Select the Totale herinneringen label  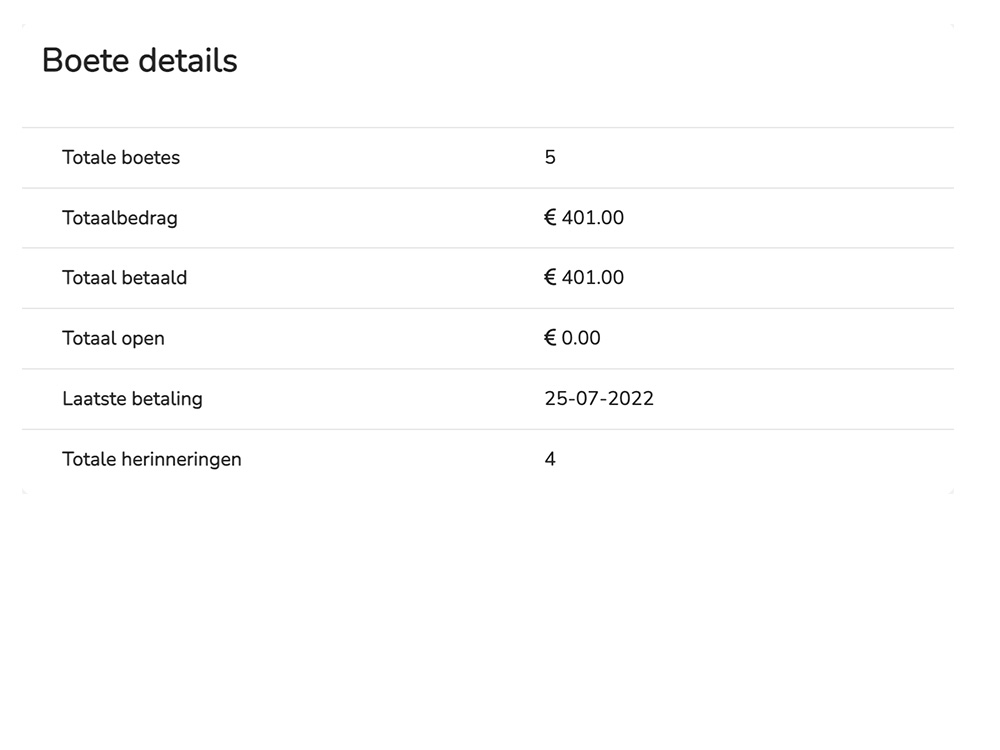click(152, 460)
